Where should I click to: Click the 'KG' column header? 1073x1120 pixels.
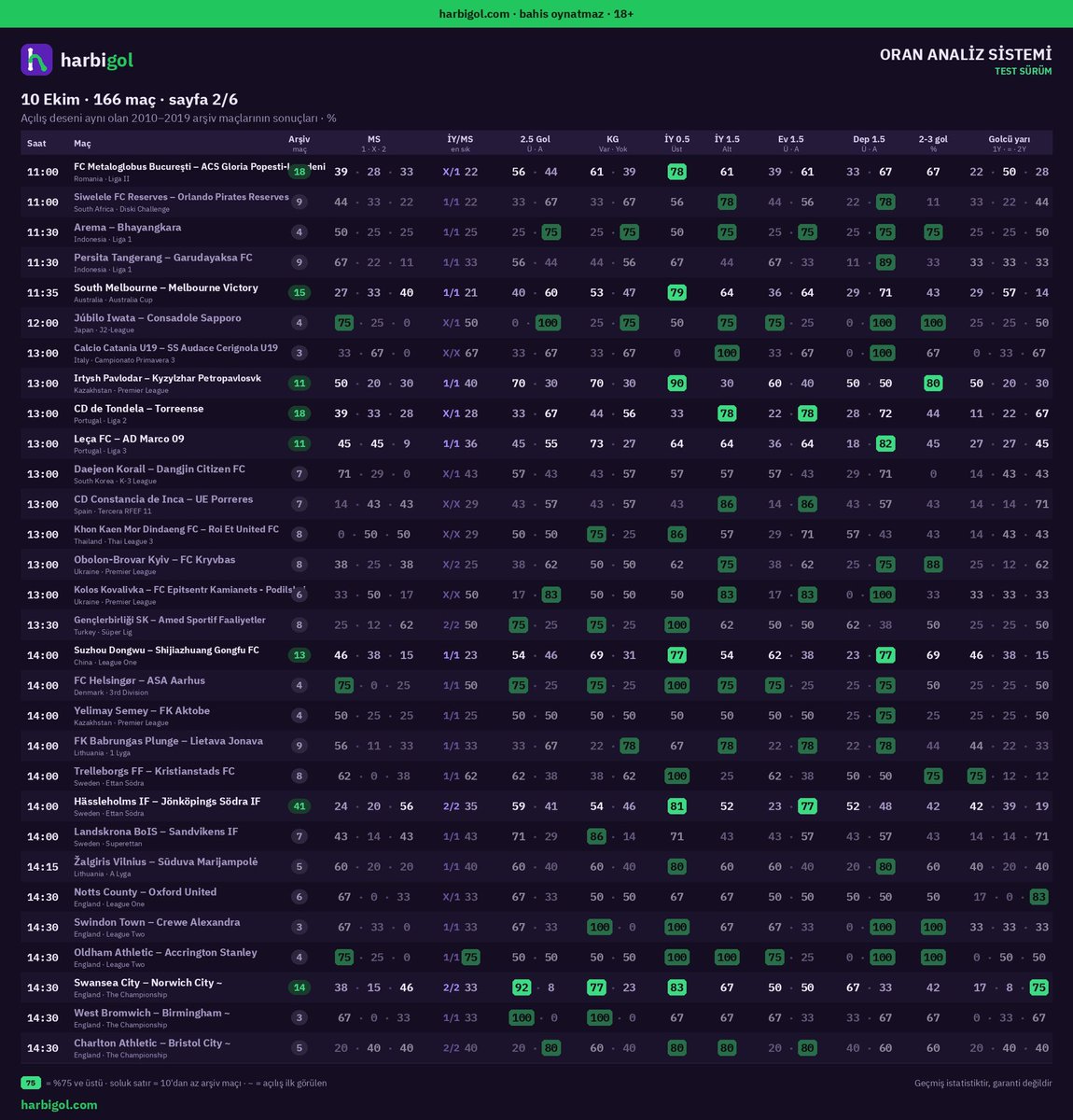tap(612, 139)
